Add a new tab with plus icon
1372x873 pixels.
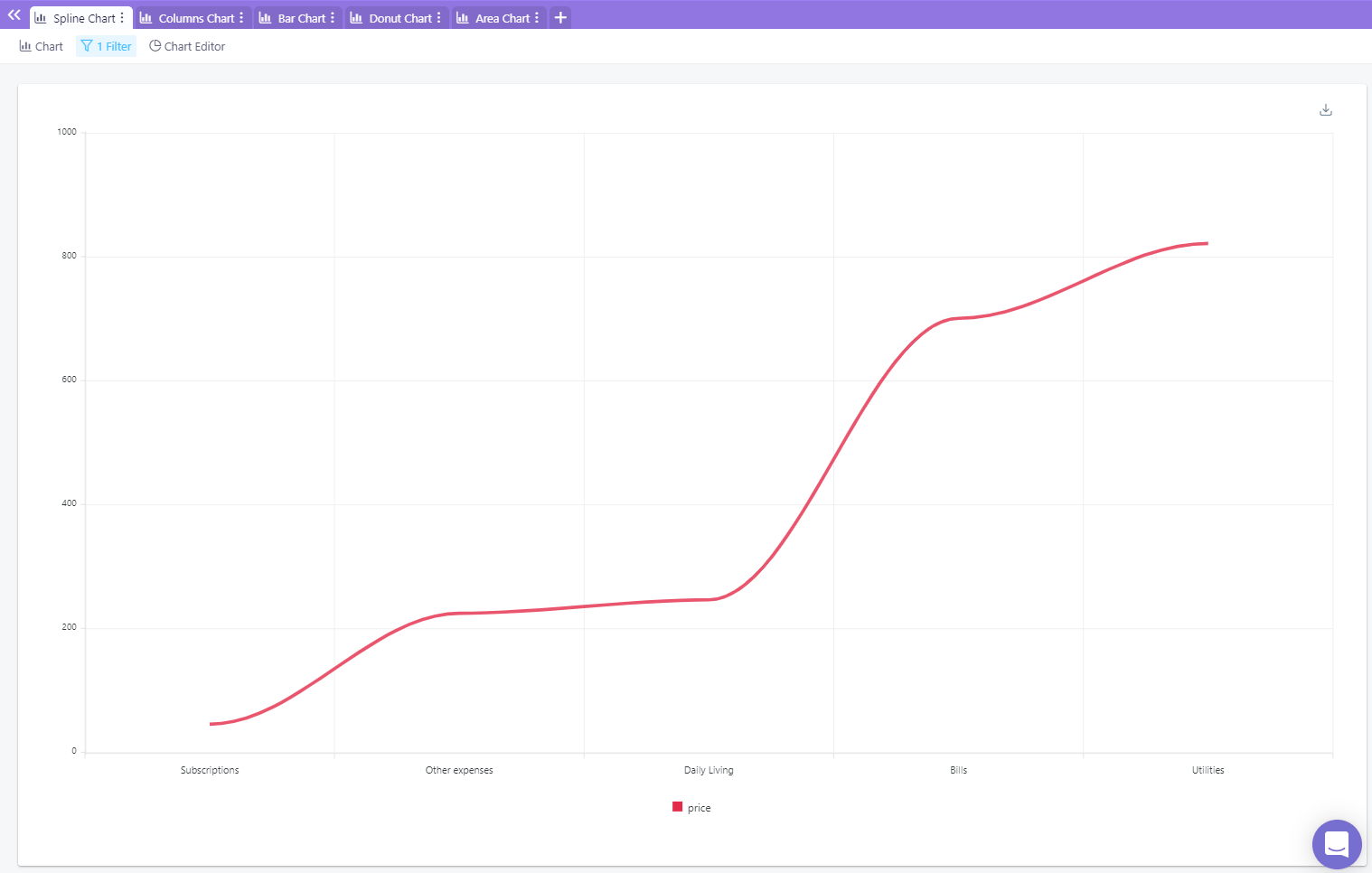[x=560, y=18]
